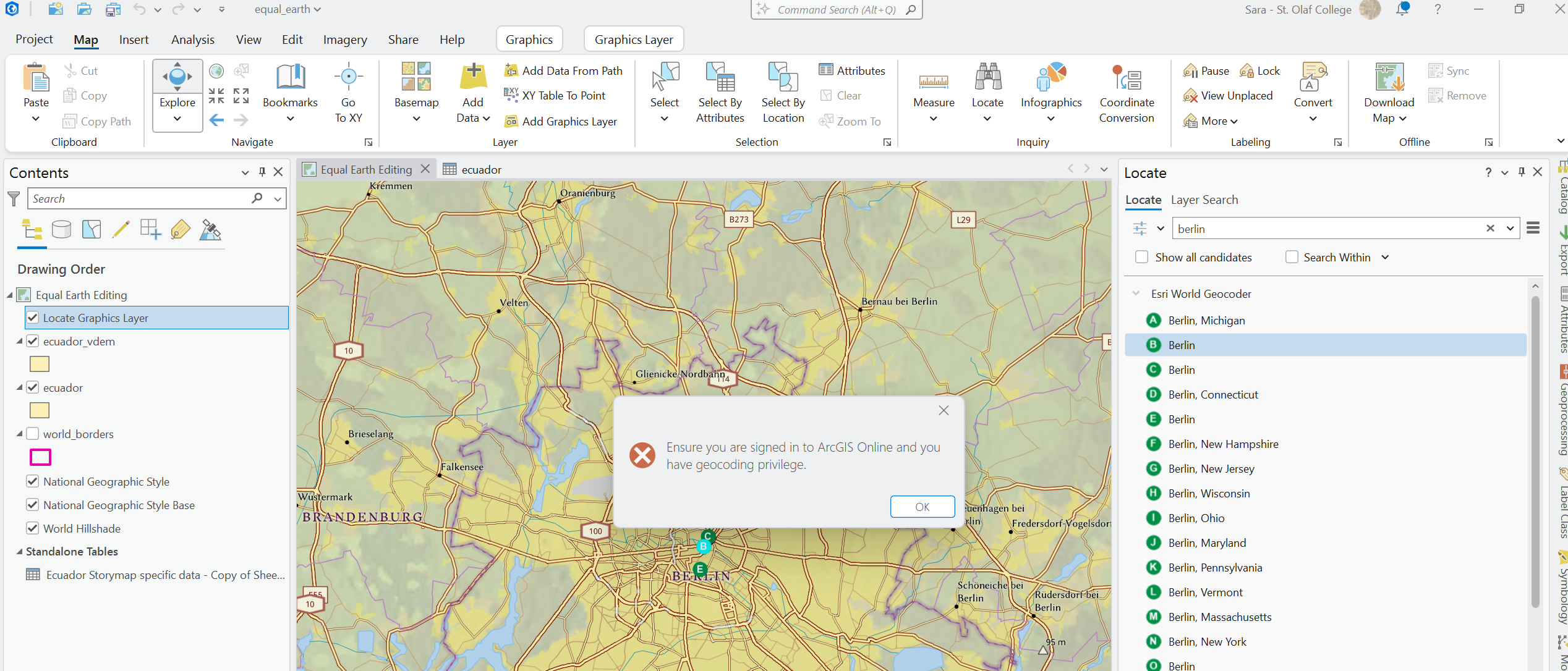
Task: Click the Locate binoculars icon
Action: [987, 77]
